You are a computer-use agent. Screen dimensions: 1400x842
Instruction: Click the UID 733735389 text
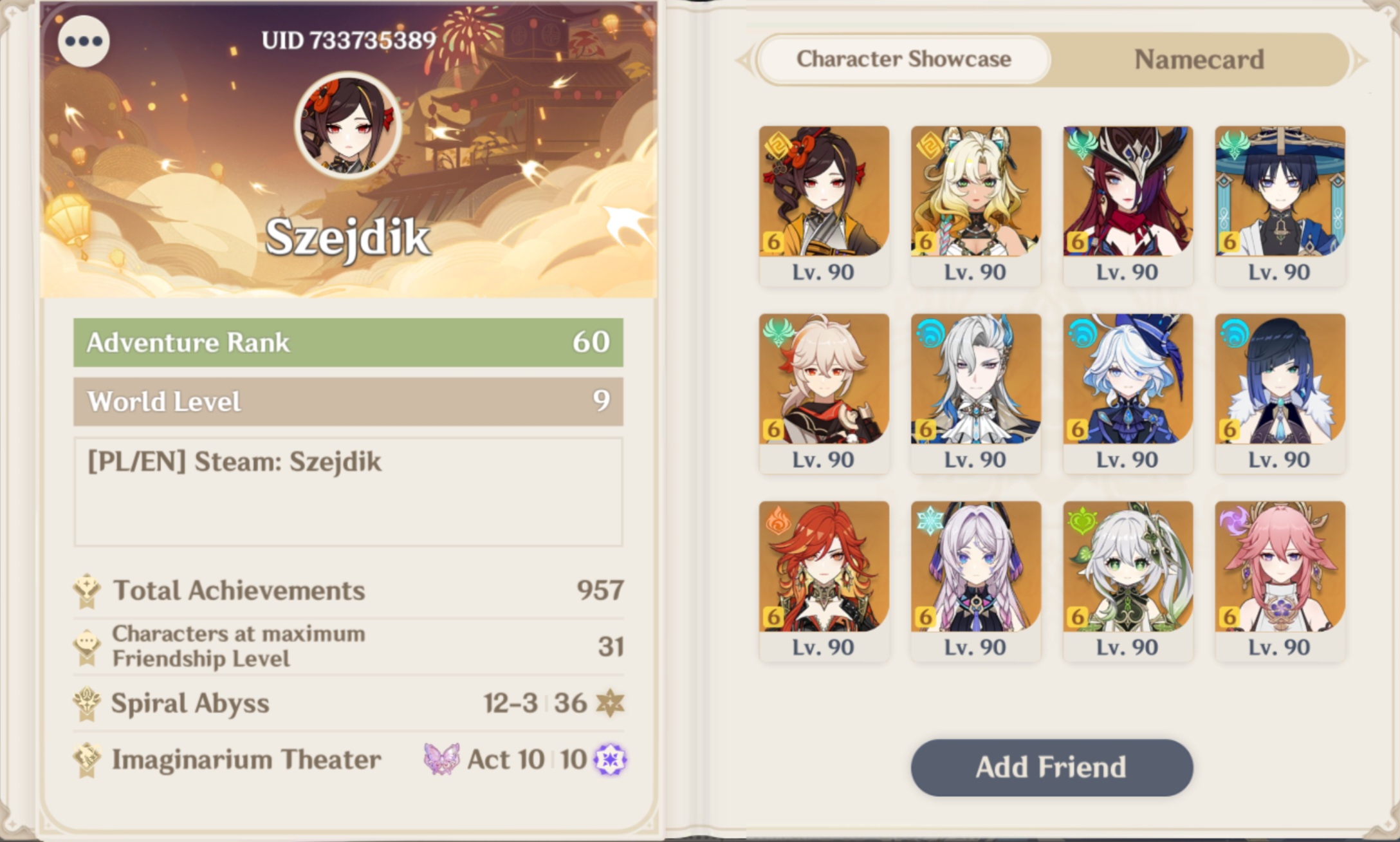(x=349, y=41)
